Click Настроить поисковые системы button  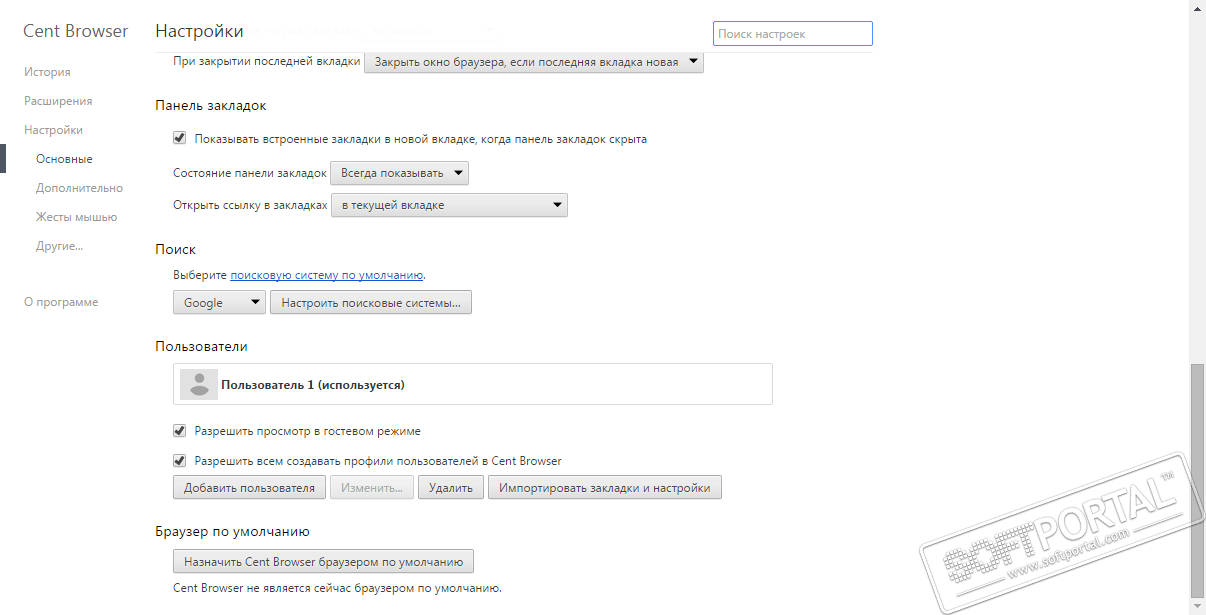pyautogui.click(x=370, y=302)
